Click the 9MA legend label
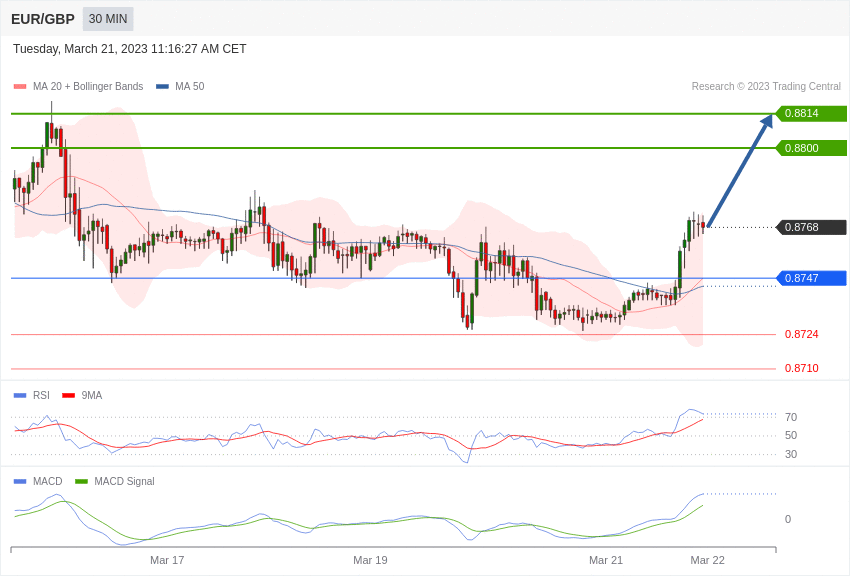Image resolution: width=850 pixels, height=576 pixels. tap(92, 395)
